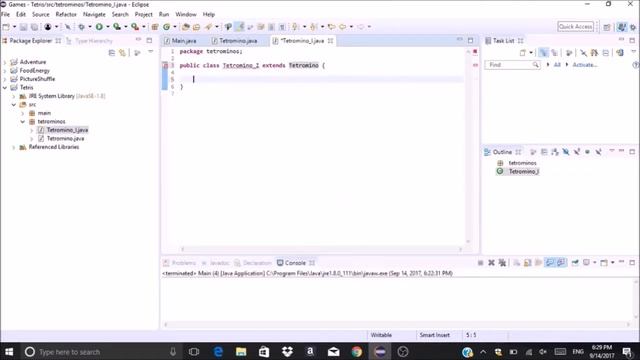The width and height of the screenshot is (640, 360).
Task: Click the Remove Launch X icon in Console
Action: (x=491, y=263)
